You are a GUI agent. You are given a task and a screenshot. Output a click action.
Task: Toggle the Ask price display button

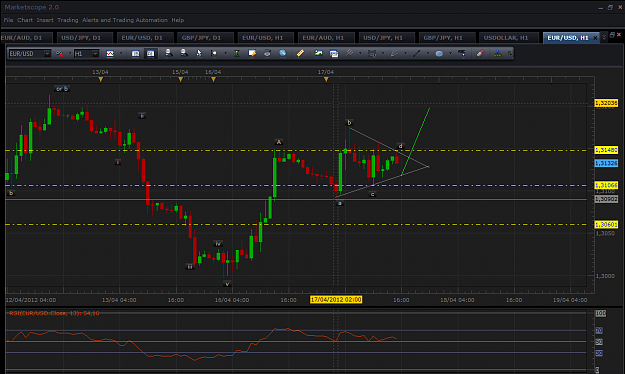150,53
